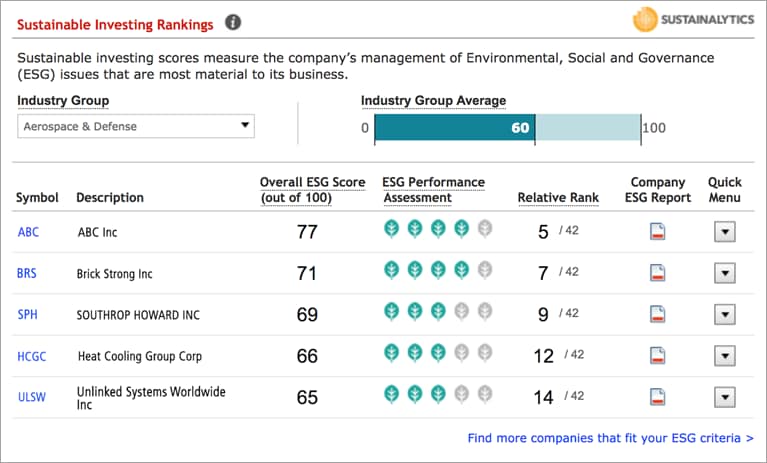Image resolution: width=767 pixels, height=463 pixels.
Task: Click the info icon beside Sustainable Investing Rankings
Action: [233, 21]
